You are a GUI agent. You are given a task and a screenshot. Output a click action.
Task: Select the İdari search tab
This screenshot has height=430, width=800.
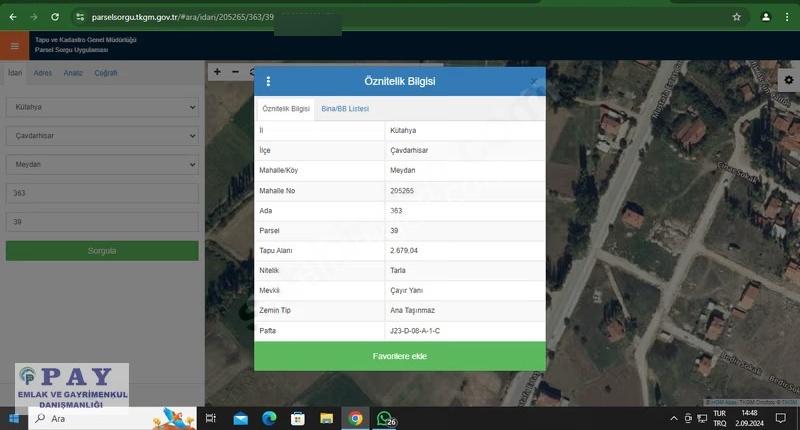click(x=15, y=73)
